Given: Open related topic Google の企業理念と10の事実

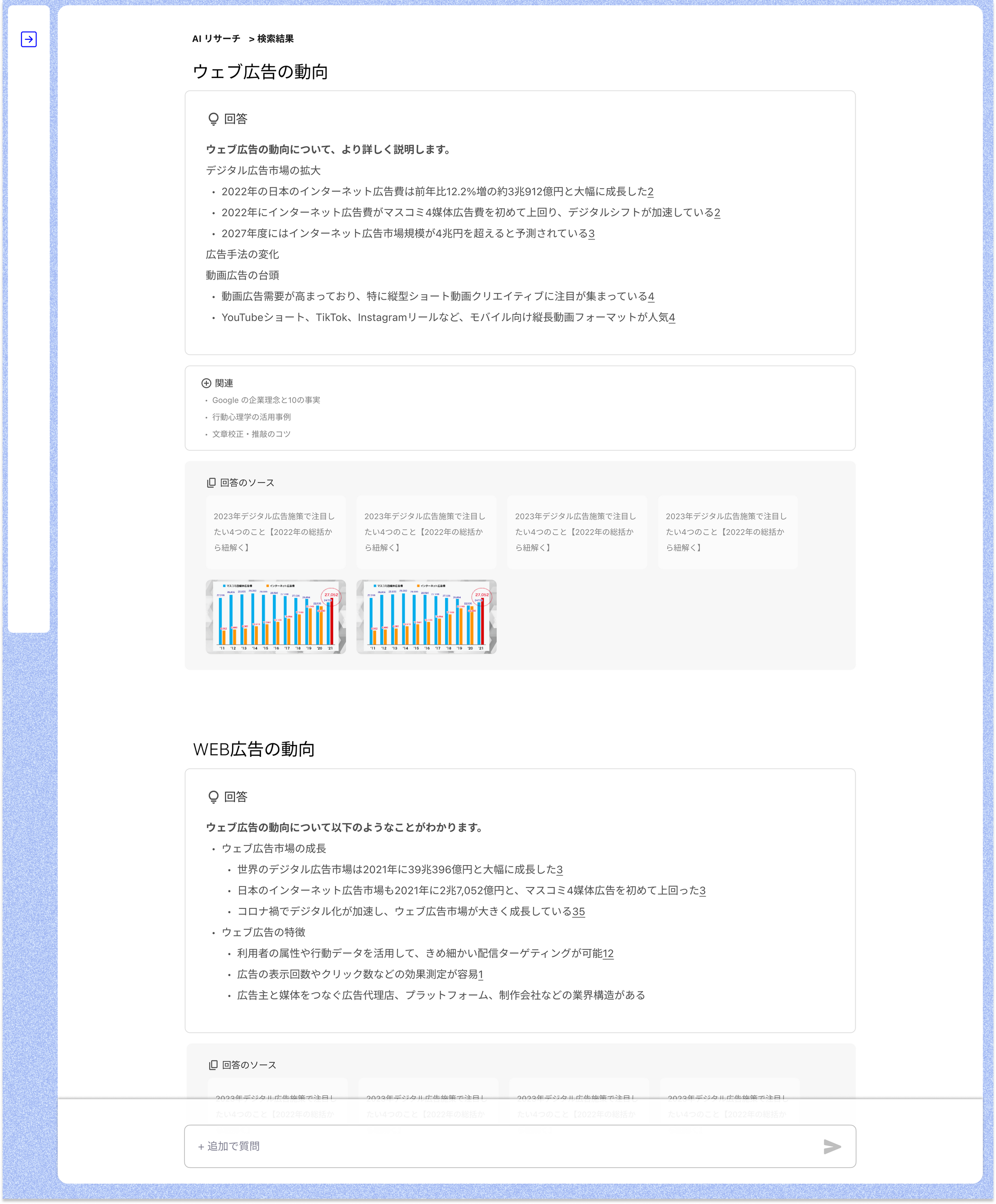Looking at the screenshot, I should [x=266, y=400].
